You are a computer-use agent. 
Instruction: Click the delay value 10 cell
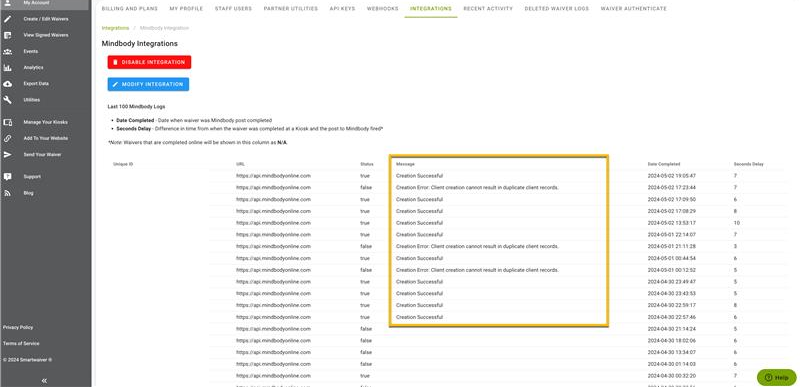[x=737, y=223]
